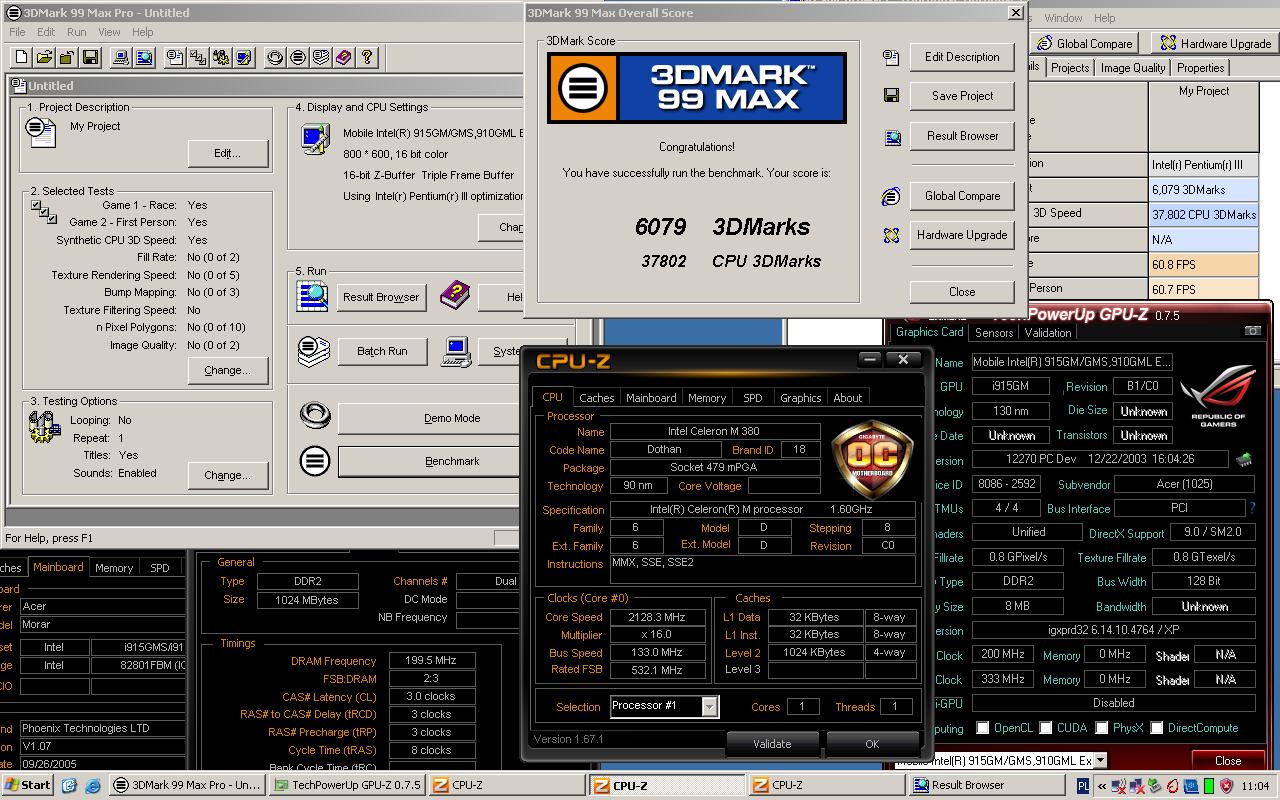This screenshot has width=1280, height=800.
Task: Toggle the OpenCL checkbox in GPU-Z
Action: [983, 728]
